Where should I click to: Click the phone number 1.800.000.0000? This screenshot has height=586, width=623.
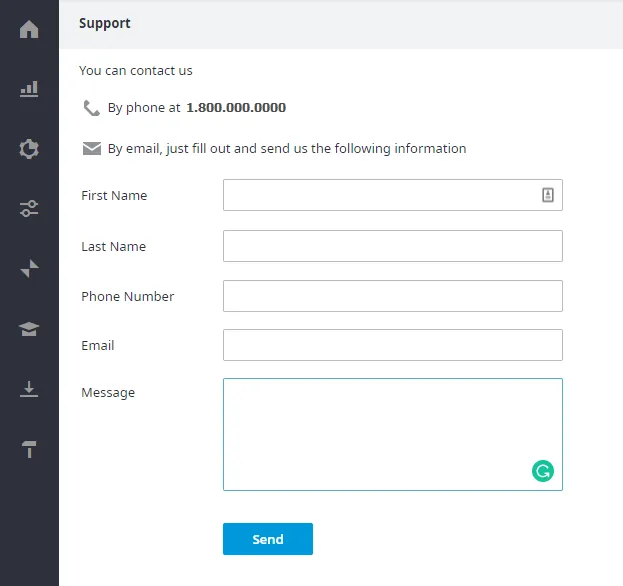coord(236,108)
